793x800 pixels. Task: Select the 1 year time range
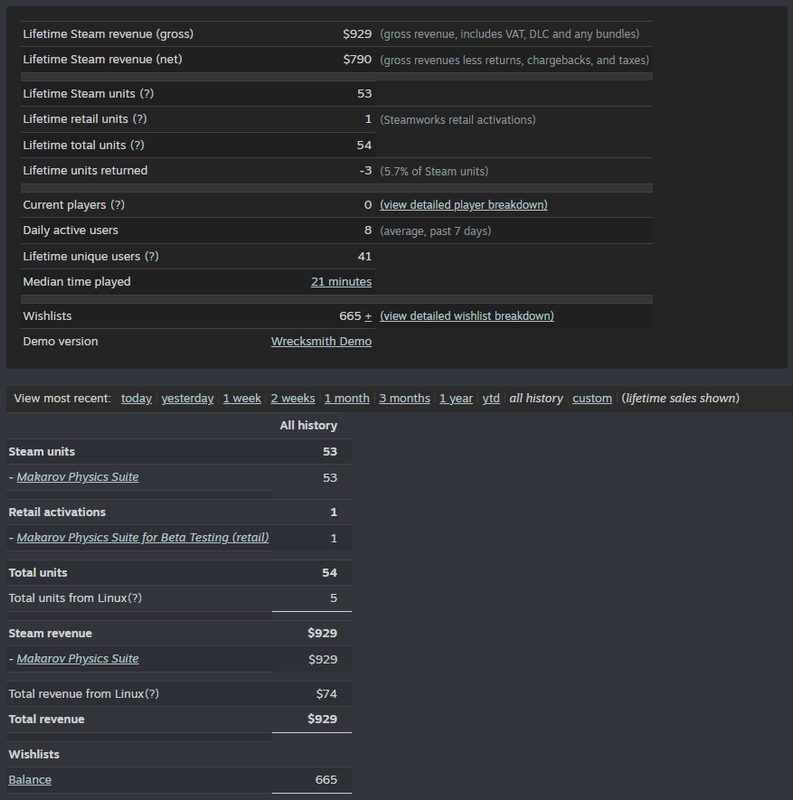[x=456, y=398]
